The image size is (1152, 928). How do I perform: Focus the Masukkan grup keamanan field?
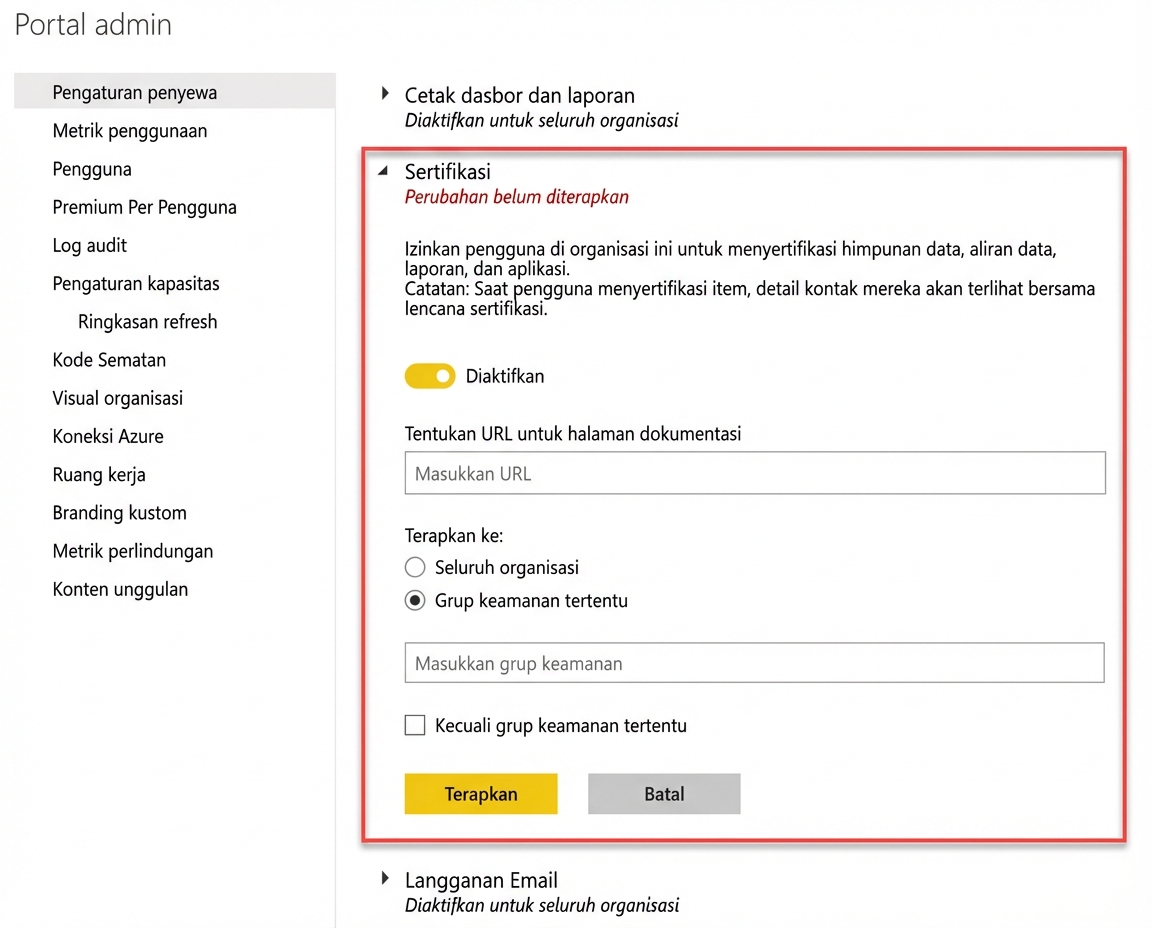tap(754, 663)
